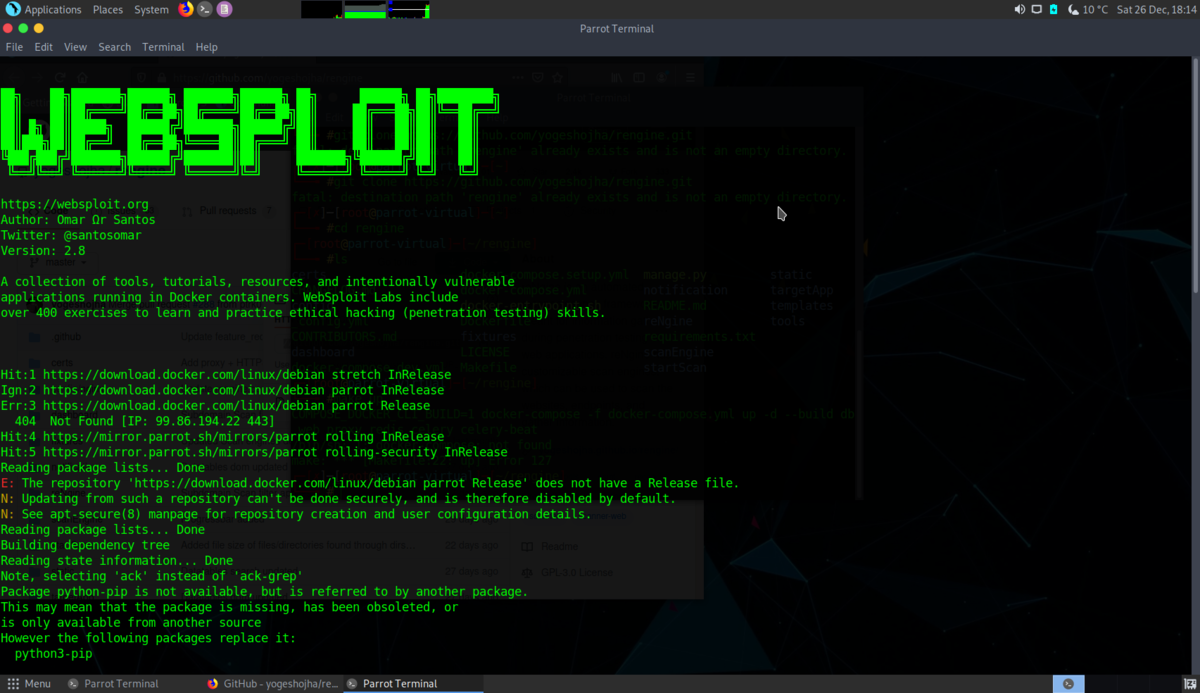Viewport: 1200px width, 693px height.
Task: Toggle the bookmark star in the address bar
Action: (557, 77)
